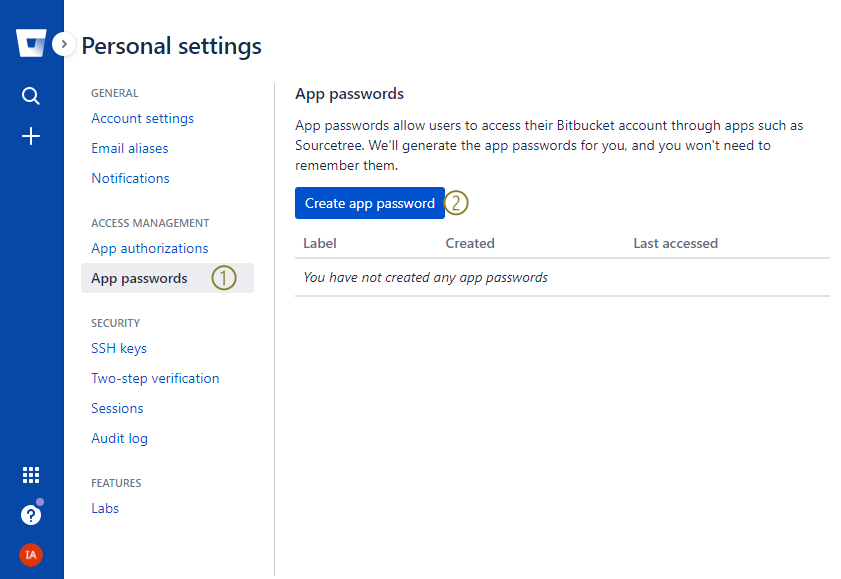
Task: Open the search magnifier icon
Action: tap(31, 96)
